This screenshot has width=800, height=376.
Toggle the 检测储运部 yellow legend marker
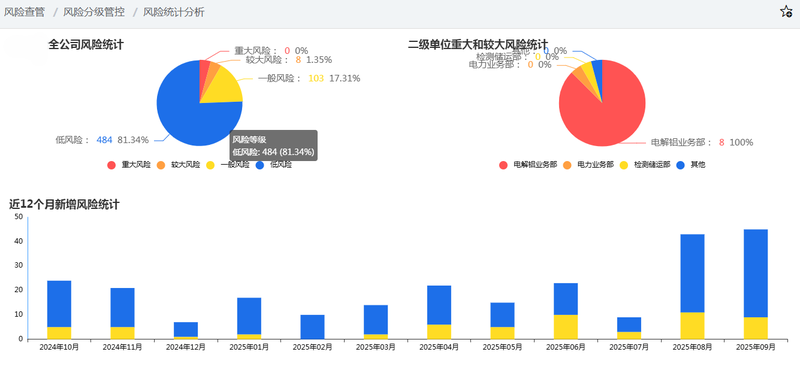(623, 165)
